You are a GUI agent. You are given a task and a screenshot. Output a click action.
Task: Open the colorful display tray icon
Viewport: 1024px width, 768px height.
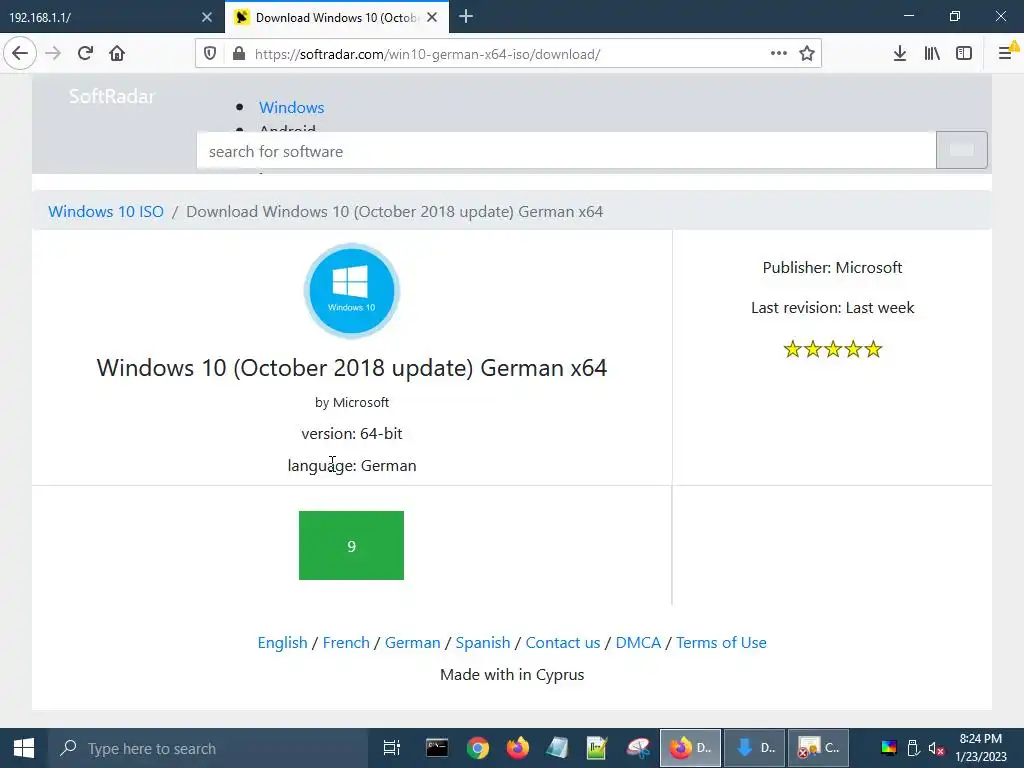[x=889, y=748]
